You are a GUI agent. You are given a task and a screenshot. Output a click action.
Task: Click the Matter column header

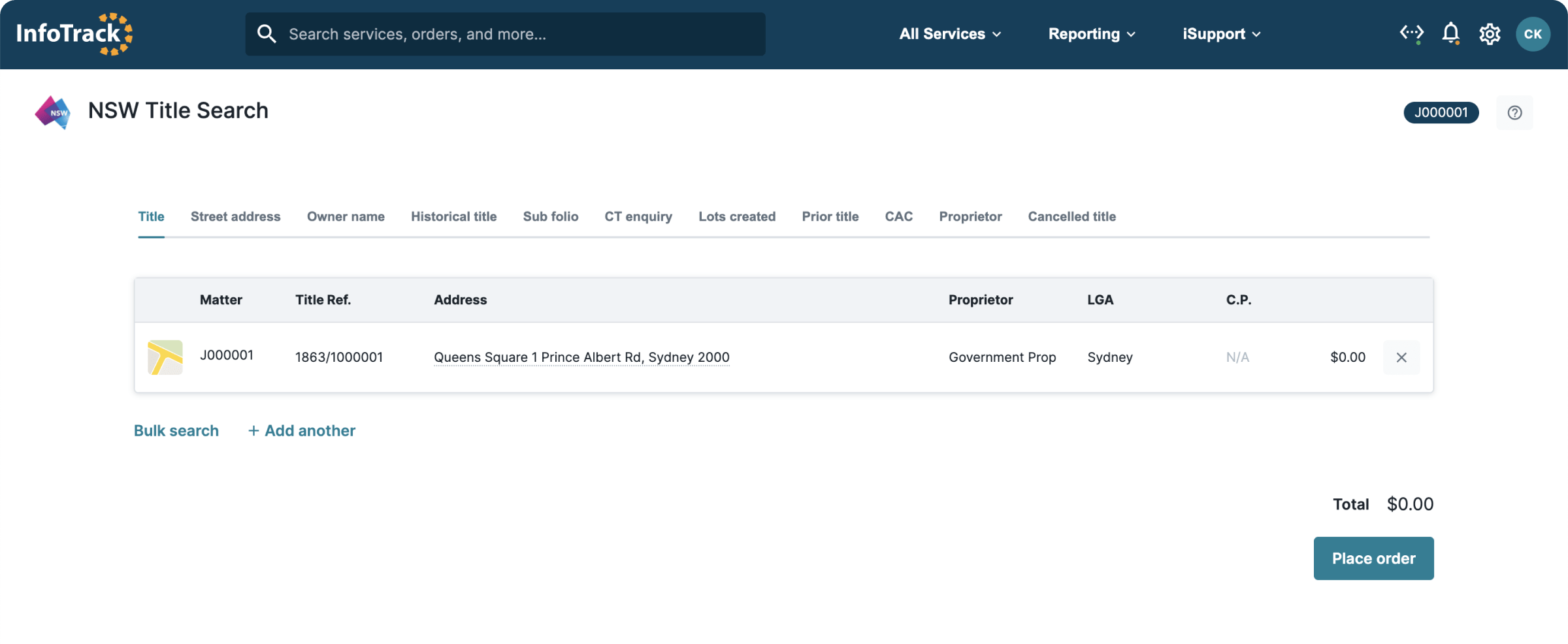[221, 300]
